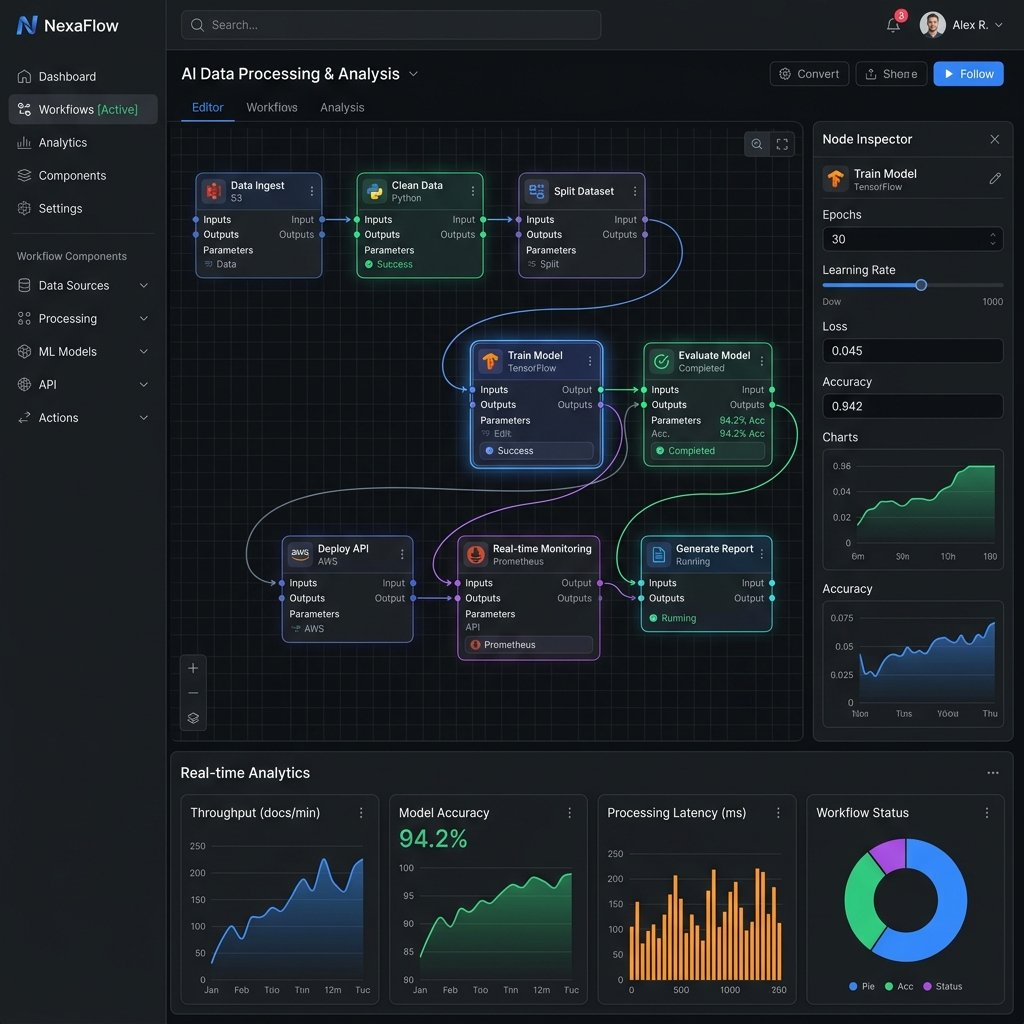Click the Data Ingest S3 node icon

(213, 191)
